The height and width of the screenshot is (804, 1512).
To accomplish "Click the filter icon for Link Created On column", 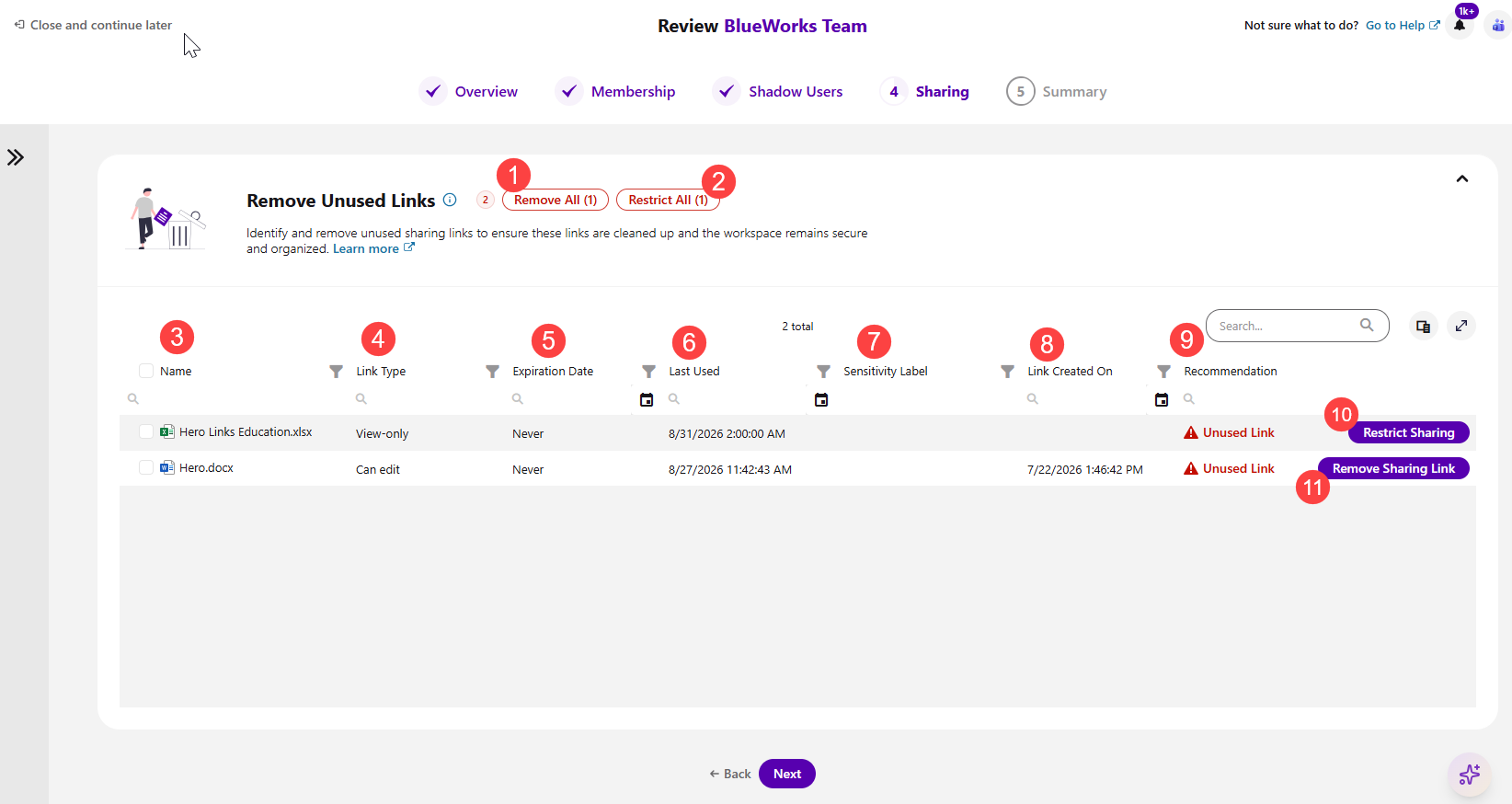I will [1164, 372].
